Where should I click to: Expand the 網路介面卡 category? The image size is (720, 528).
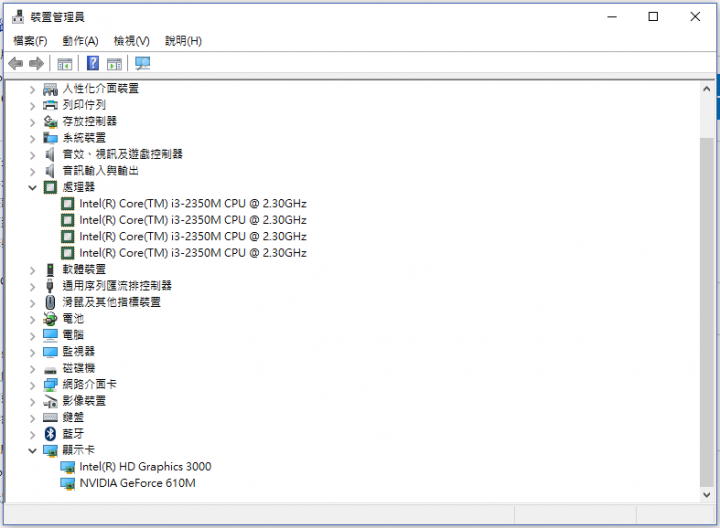click(x=32, y=385)
